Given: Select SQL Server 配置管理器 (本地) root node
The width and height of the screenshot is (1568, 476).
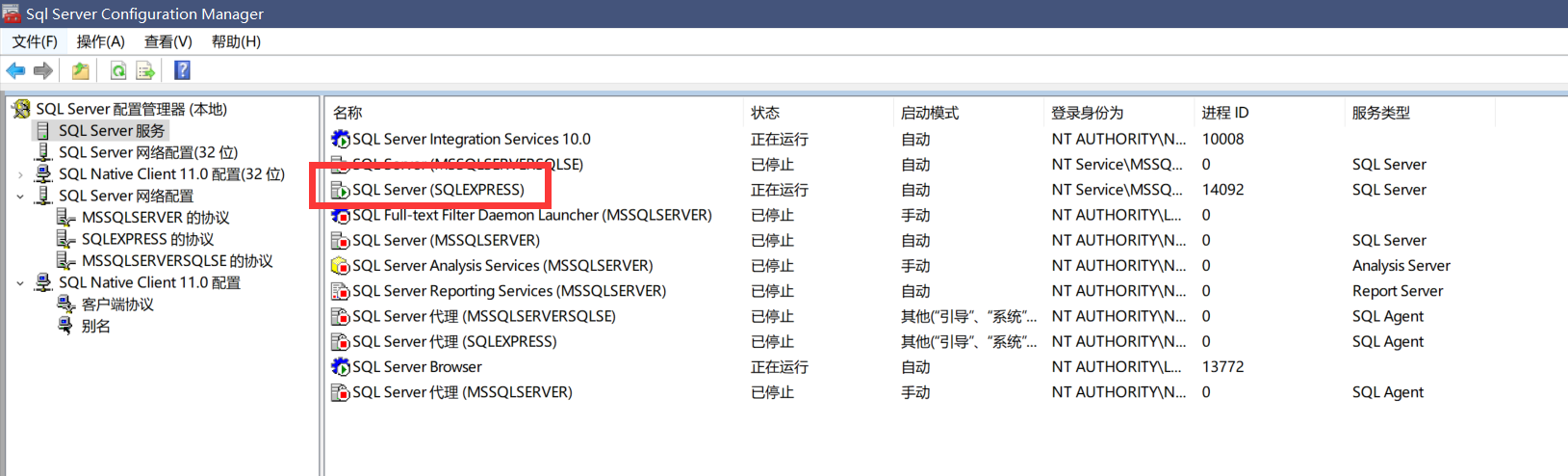Looking at the screenshot, I should tap(132, 109).
